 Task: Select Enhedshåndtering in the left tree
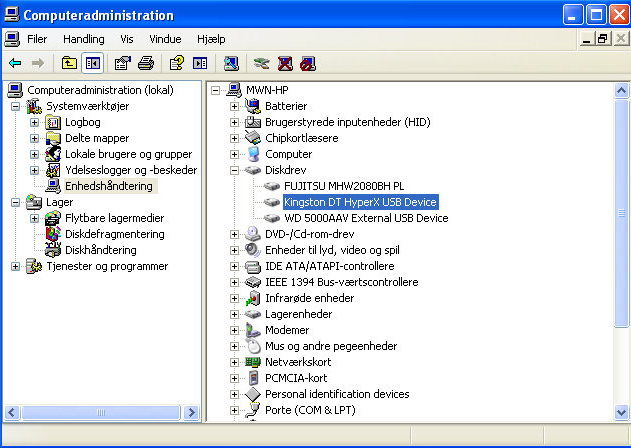109,186
